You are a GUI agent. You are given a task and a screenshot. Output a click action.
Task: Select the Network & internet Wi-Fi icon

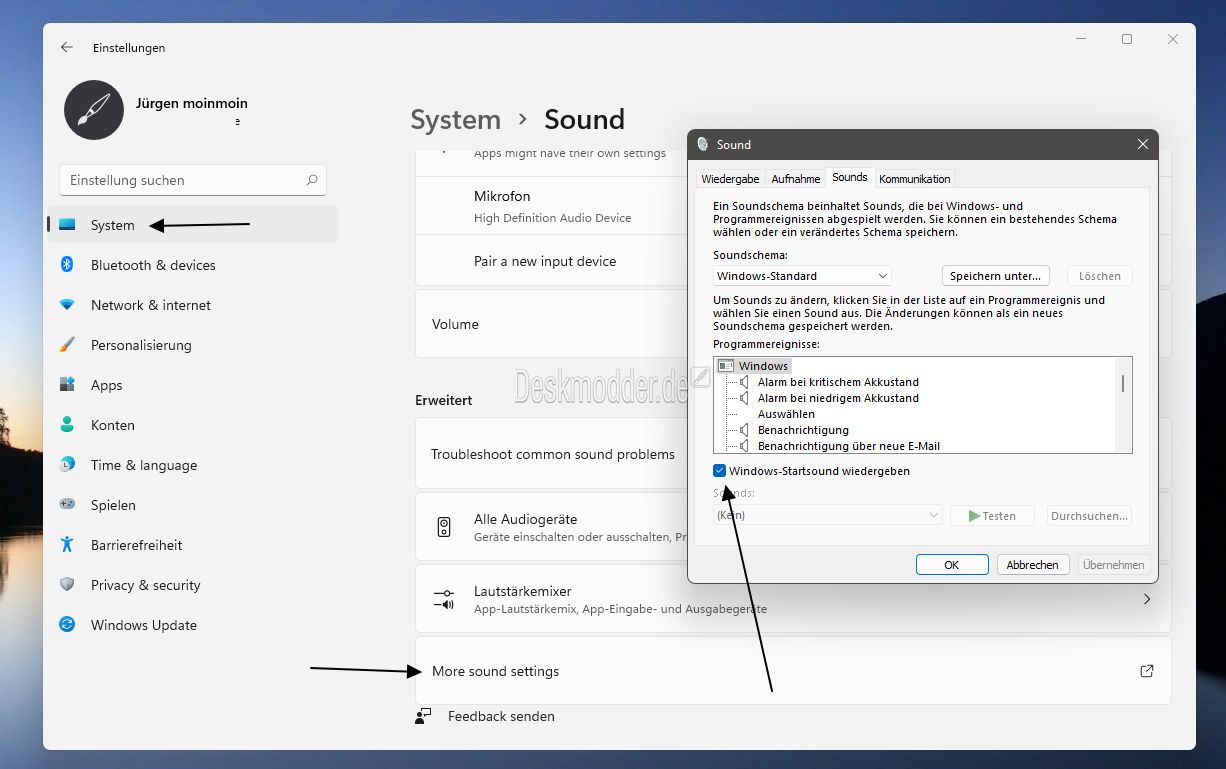67,305
